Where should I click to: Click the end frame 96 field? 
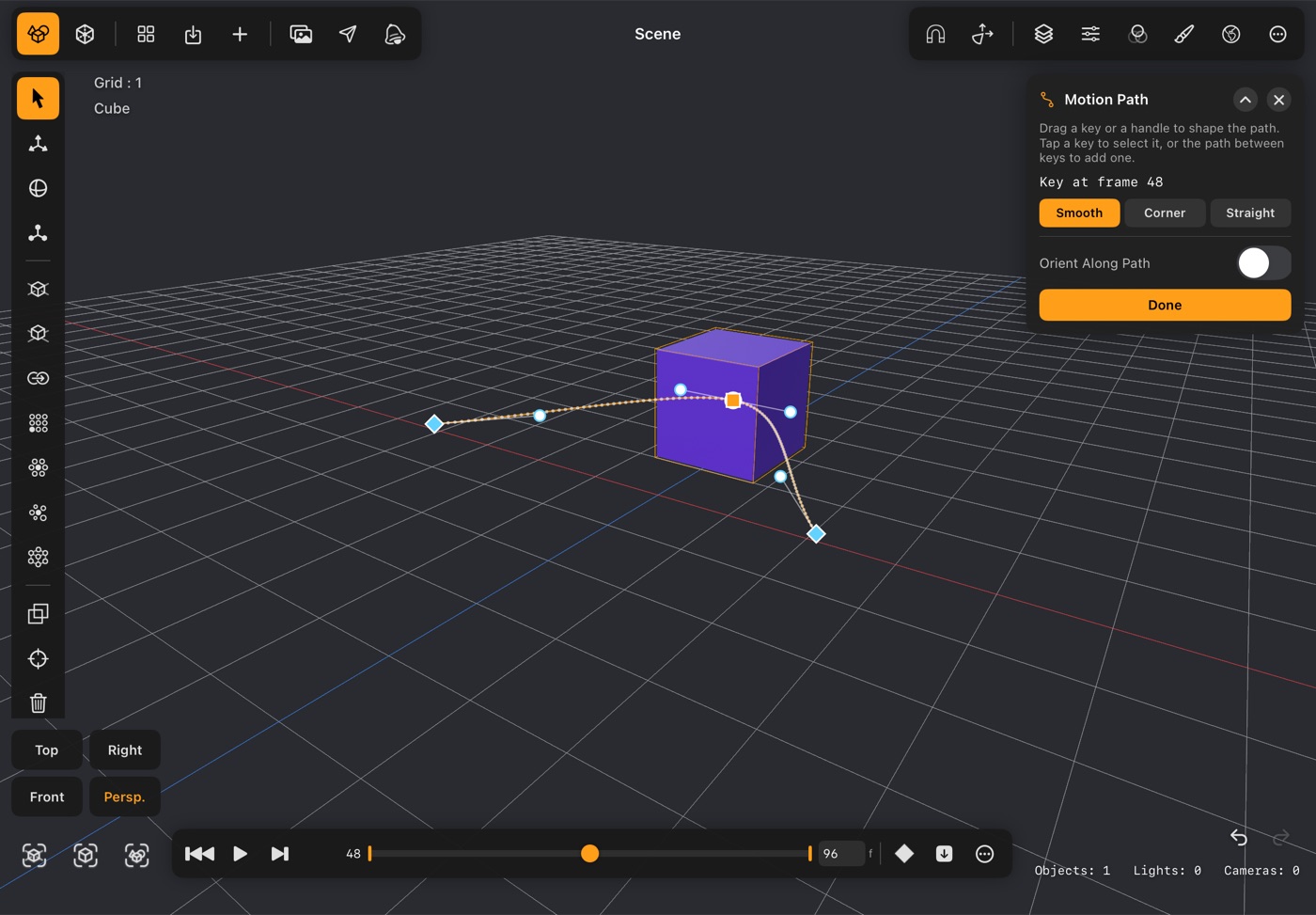(841, 854)
